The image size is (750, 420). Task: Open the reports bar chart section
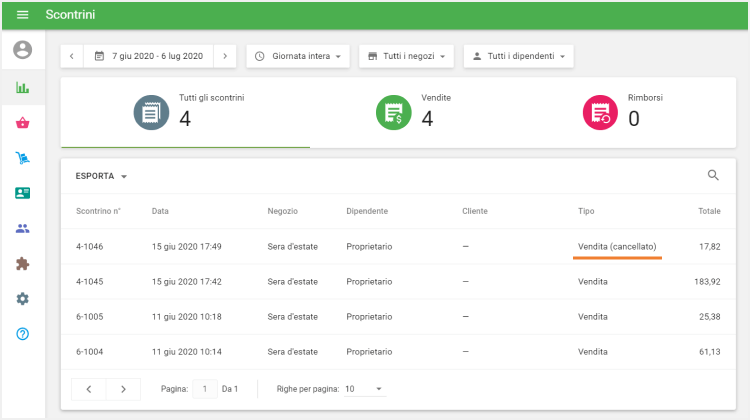[x=22, y=87]
